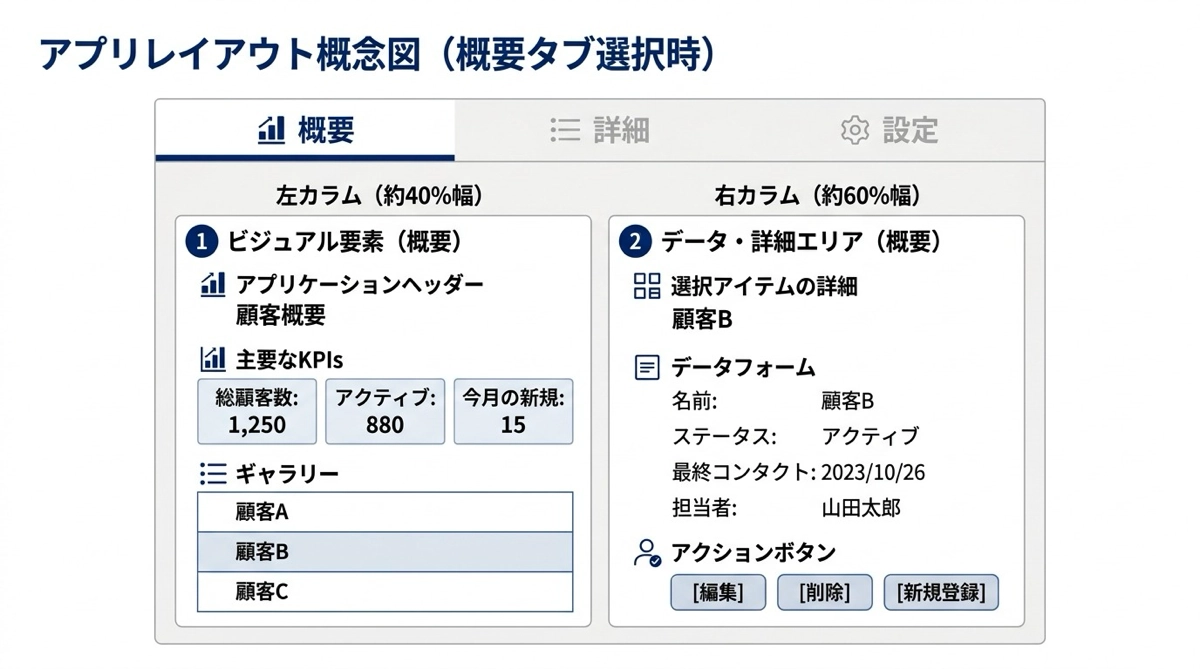Click the アクティブ KPI card showing 880
The height and width of the screenshot is (669, 1200).
385,411
